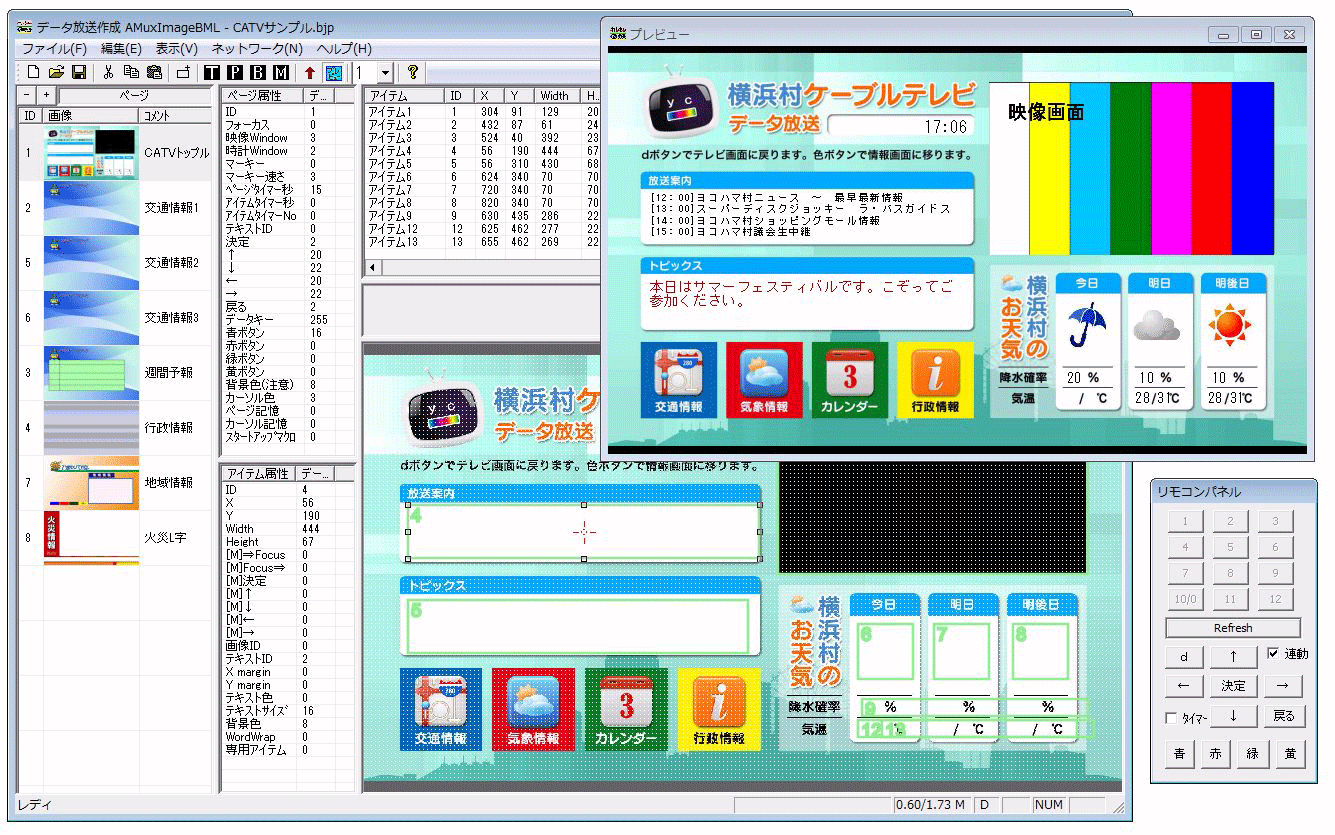Click 交通情報 icon in the Preview window
Screen dimensions: 1335x835
pos(680,380)
